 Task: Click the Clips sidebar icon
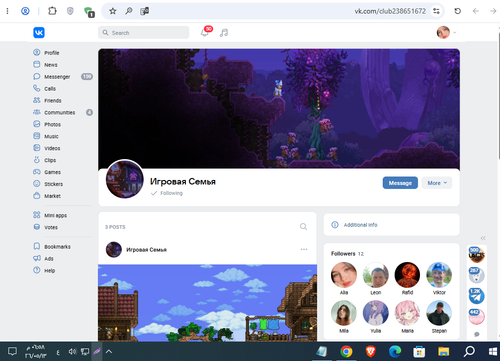[x=37, y=160]
